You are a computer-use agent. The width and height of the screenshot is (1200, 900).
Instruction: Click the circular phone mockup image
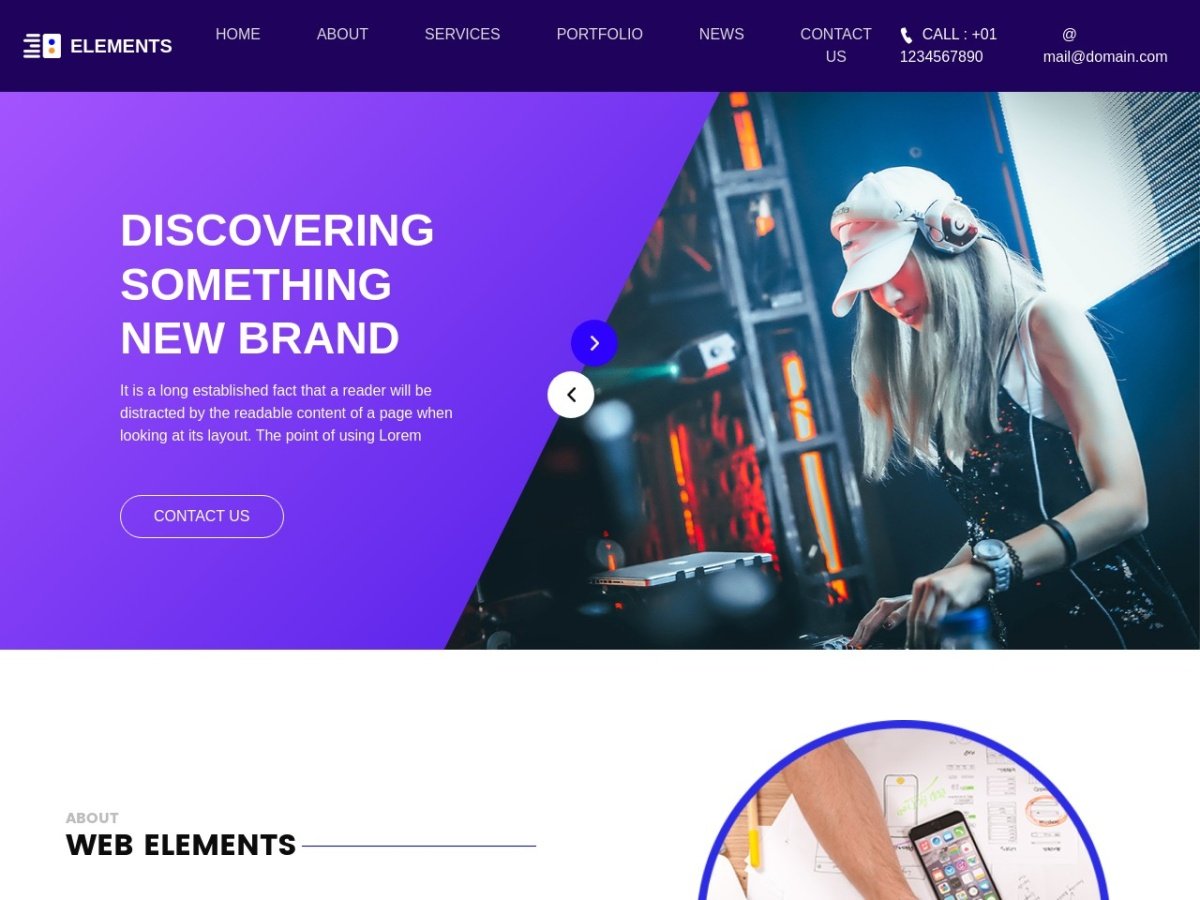tap(903, 810)
